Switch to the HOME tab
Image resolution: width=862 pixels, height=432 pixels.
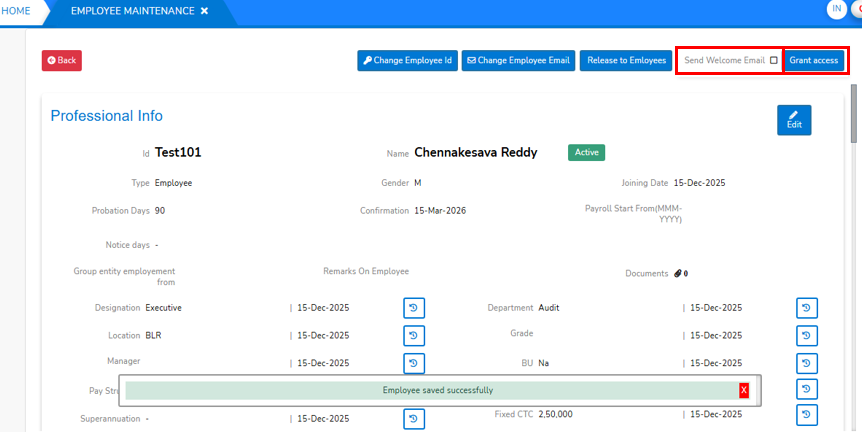point(16,11)
